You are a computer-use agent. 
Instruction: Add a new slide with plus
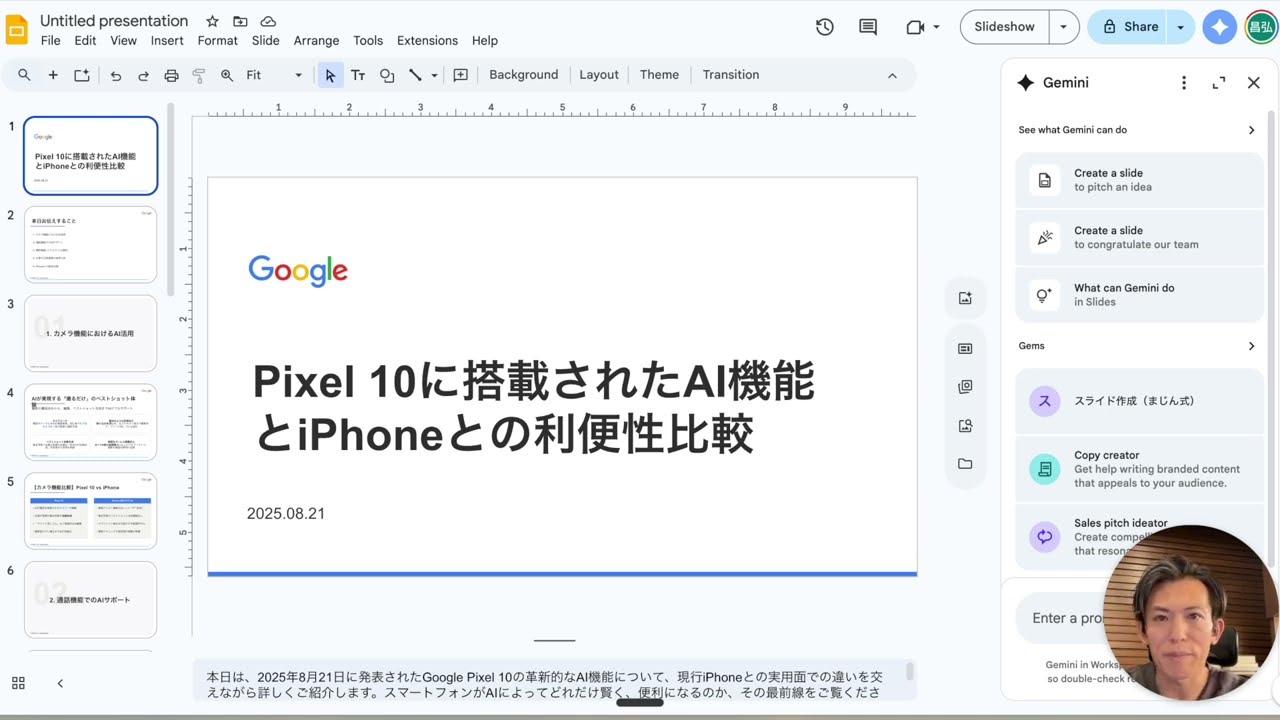point(53,75)
